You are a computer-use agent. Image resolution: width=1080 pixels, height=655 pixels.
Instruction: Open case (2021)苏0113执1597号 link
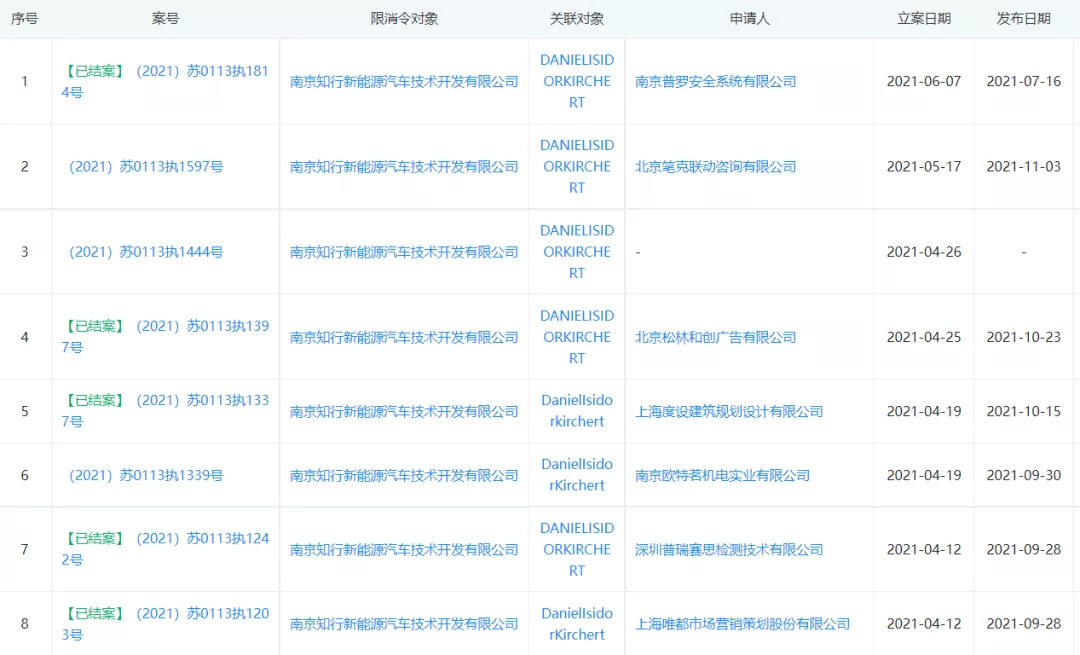point(146,167)
